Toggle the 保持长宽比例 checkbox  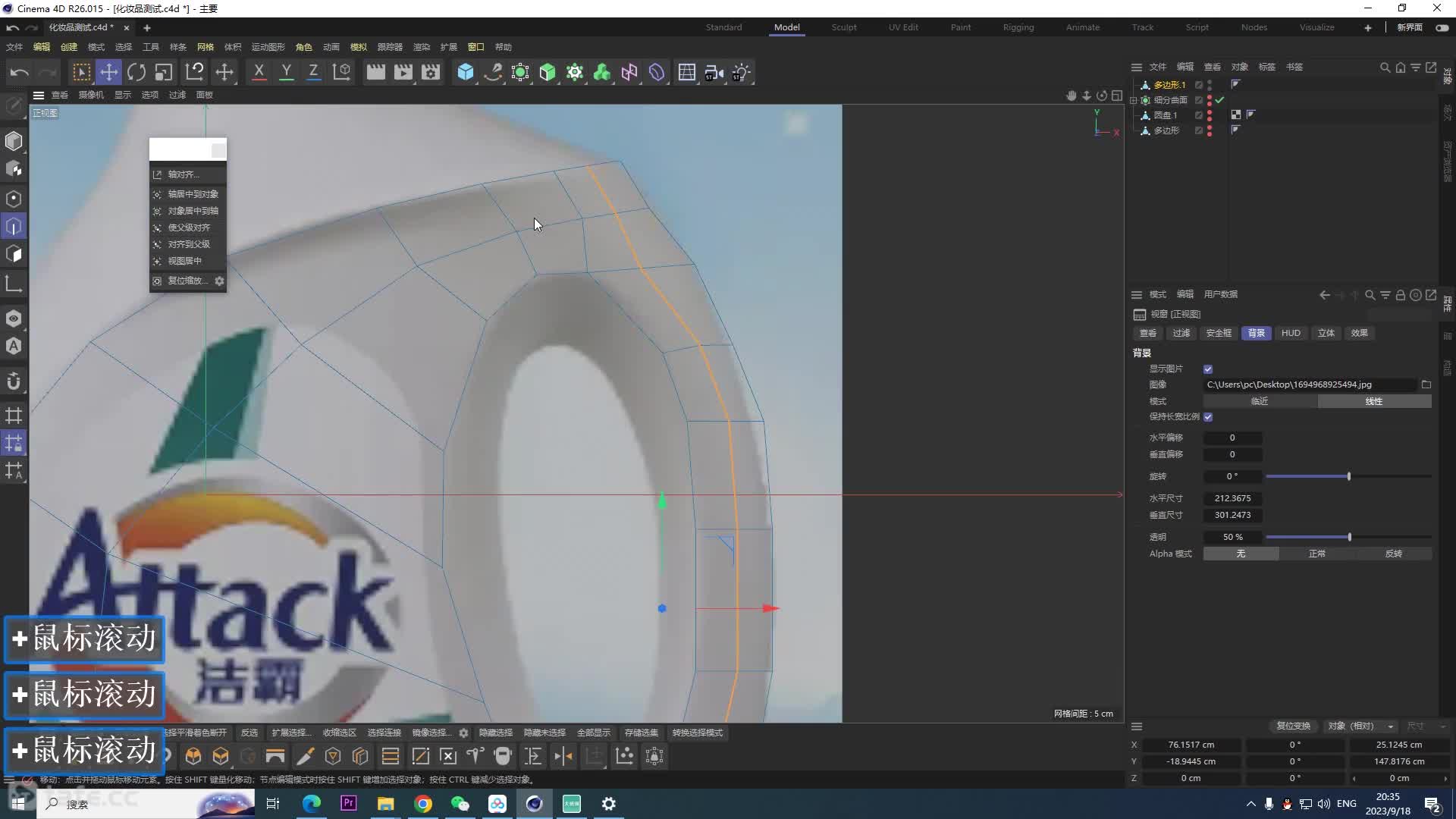(1208, 417)
